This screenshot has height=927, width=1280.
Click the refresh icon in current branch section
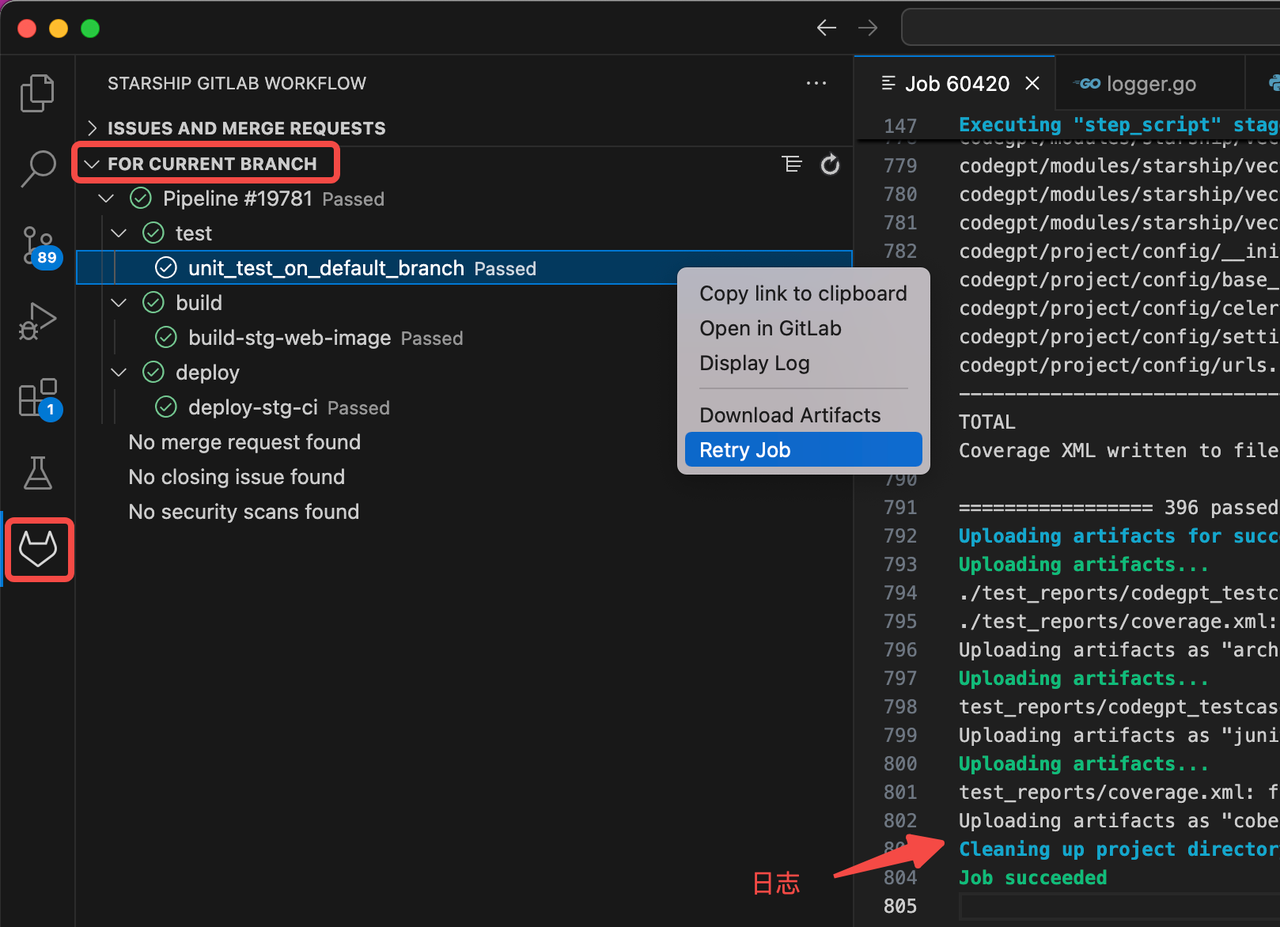830,165
